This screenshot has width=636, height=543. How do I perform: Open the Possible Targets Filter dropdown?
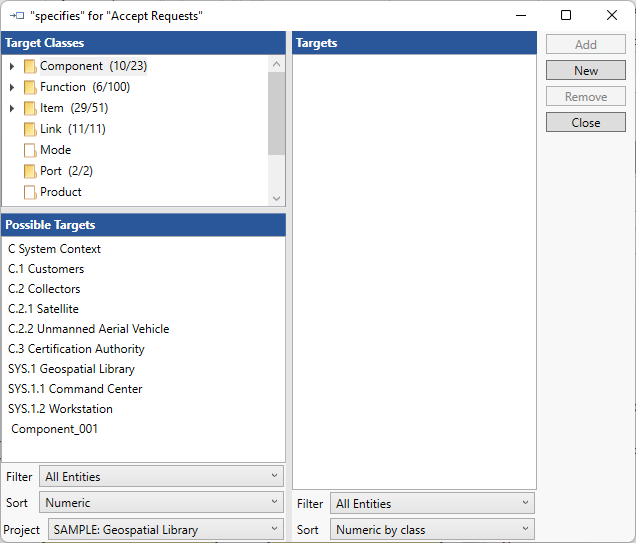[162, 477]
